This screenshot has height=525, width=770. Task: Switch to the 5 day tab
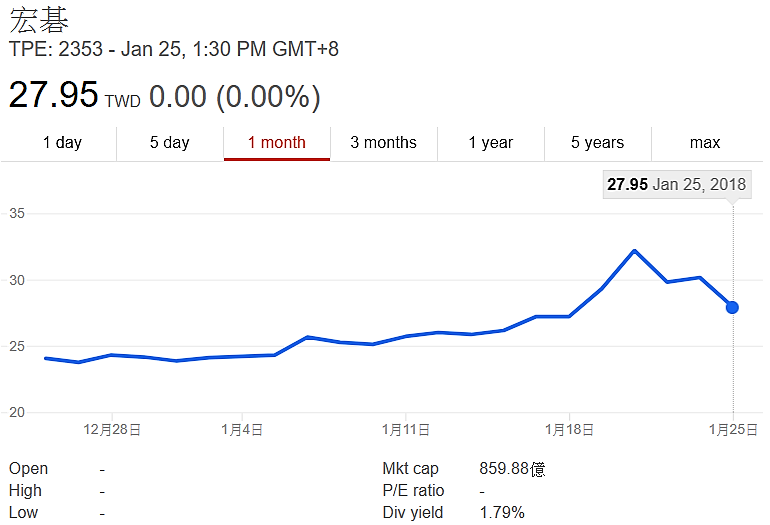(170, 142)
